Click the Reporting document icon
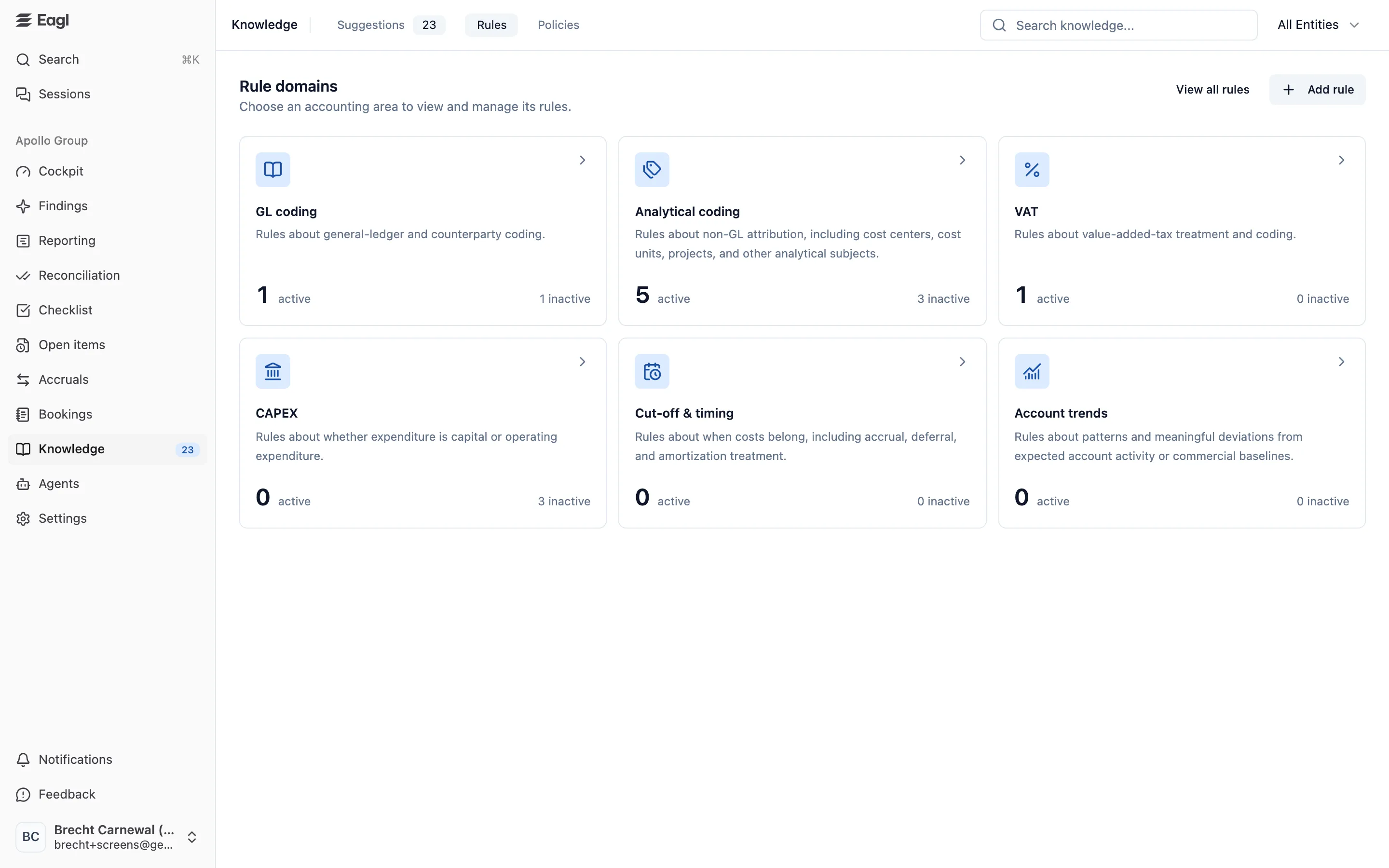1389x868 pixels. click(23, 241)
